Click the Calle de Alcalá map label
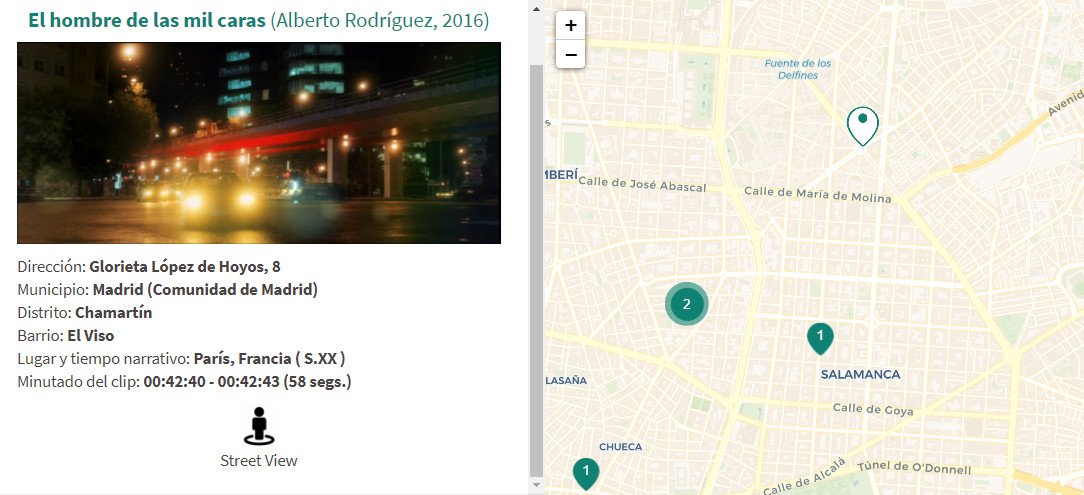The width and height of the screenshot is (1084, 495). coord(804,477)
